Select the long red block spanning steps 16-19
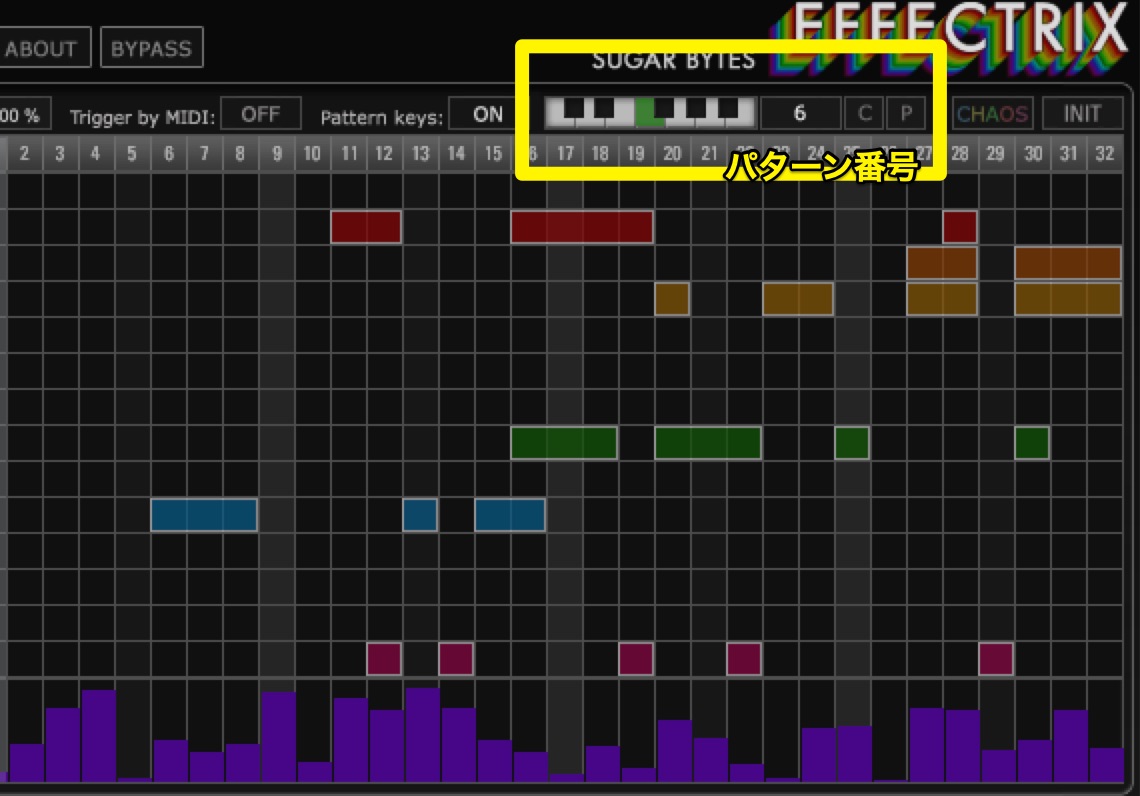 coord(582,227)
